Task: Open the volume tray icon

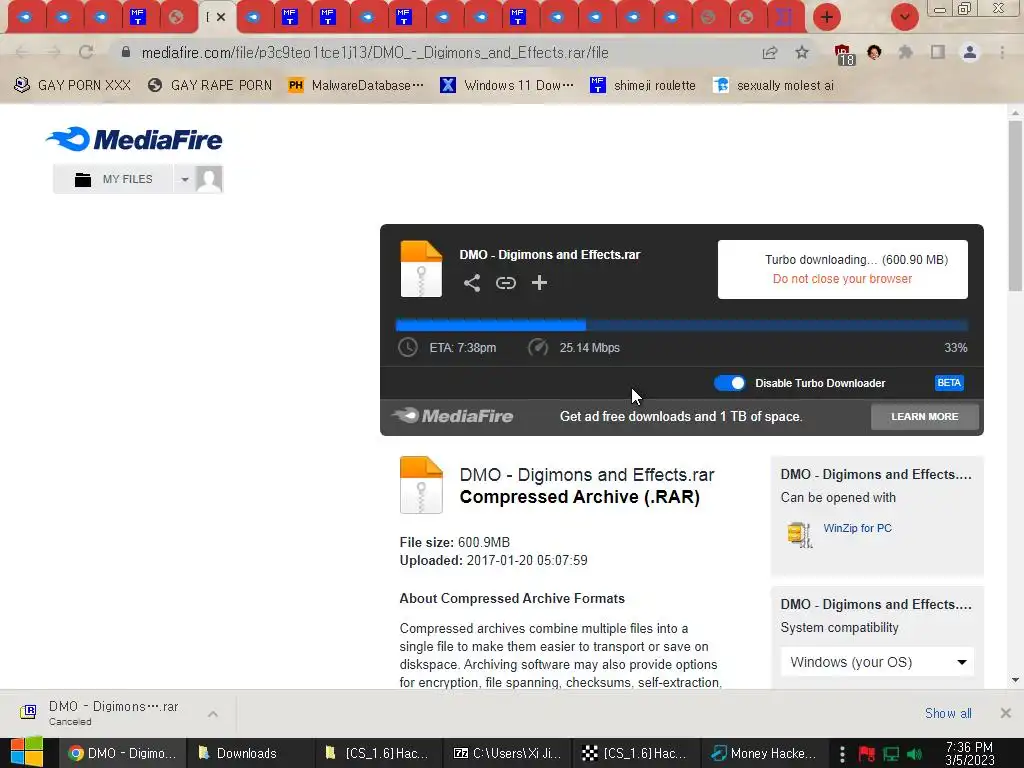Action: coord(915,754)
